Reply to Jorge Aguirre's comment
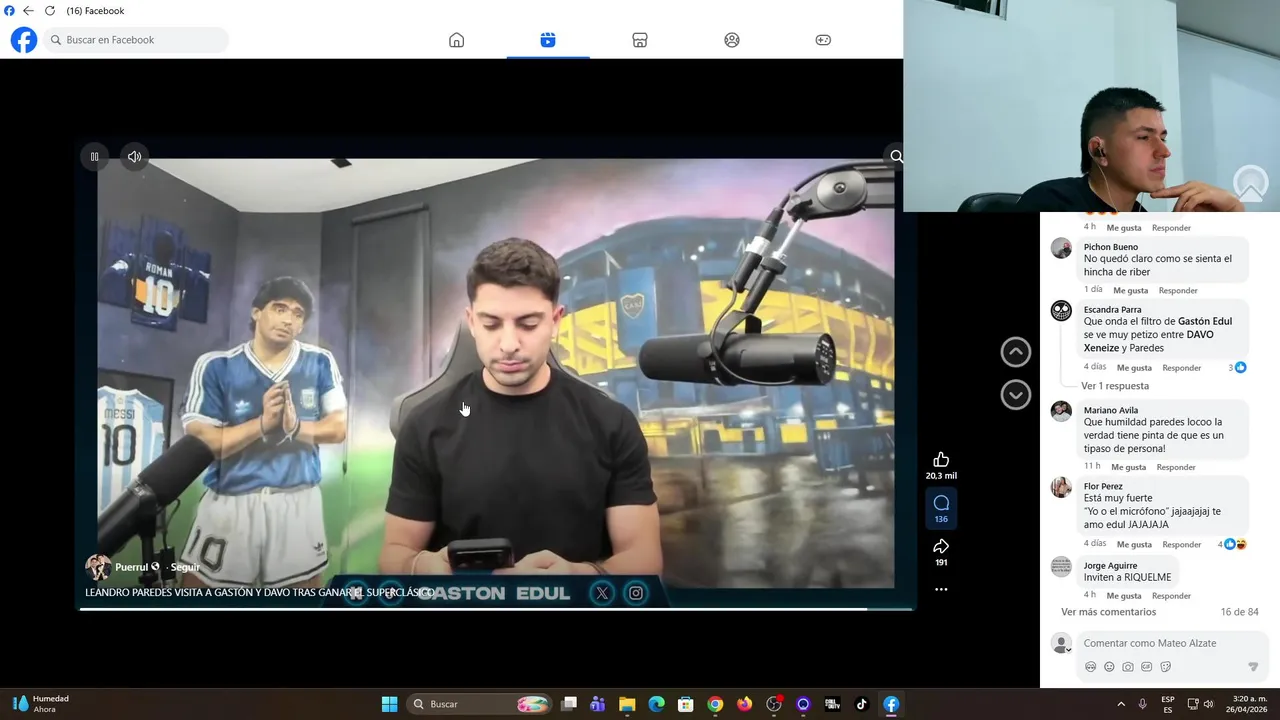Viewport: 1280px width, 720px height. (x=1171, y=595)
